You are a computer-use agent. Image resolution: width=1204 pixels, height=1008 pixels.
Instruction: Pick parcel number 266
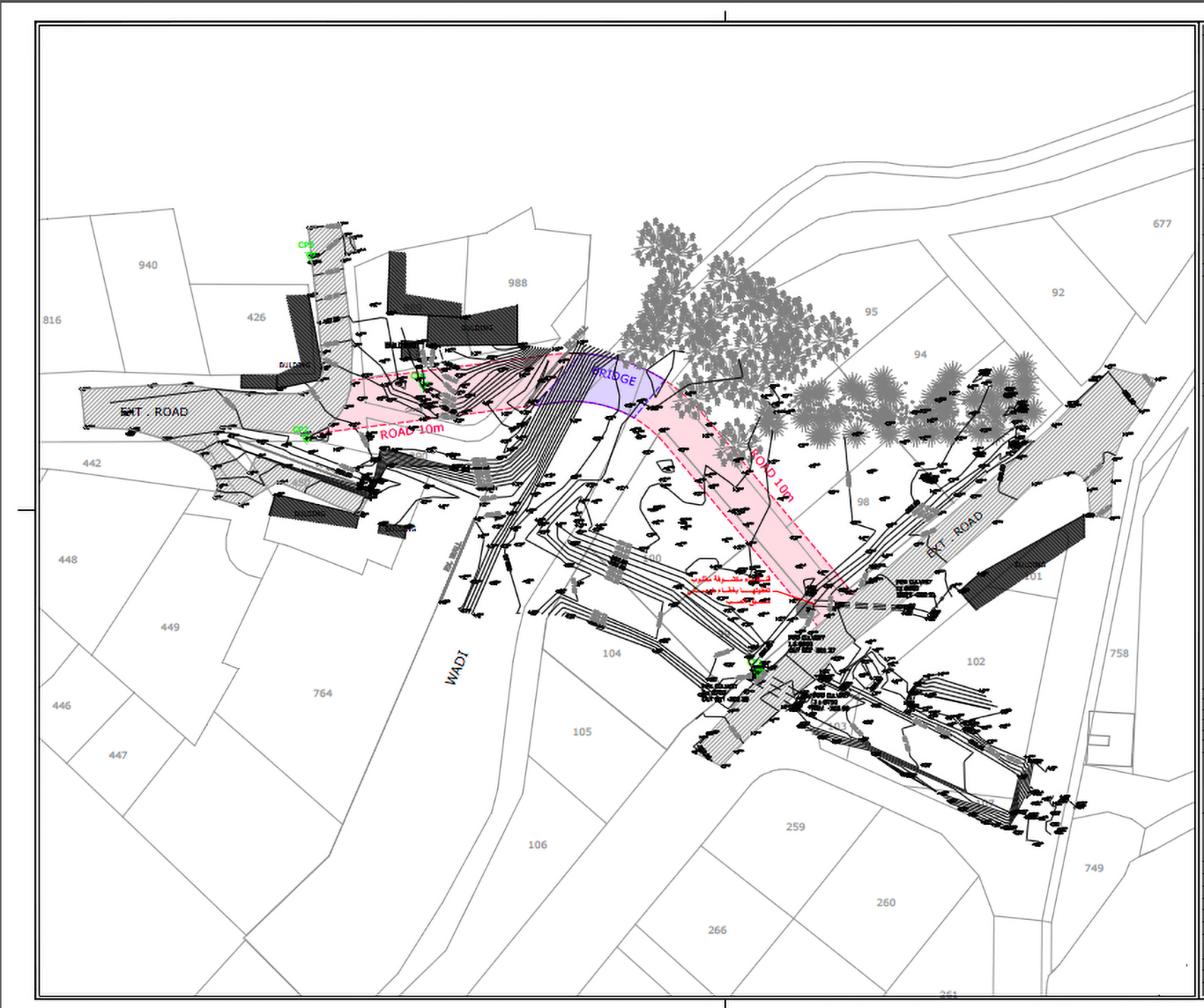pos(717,930)
